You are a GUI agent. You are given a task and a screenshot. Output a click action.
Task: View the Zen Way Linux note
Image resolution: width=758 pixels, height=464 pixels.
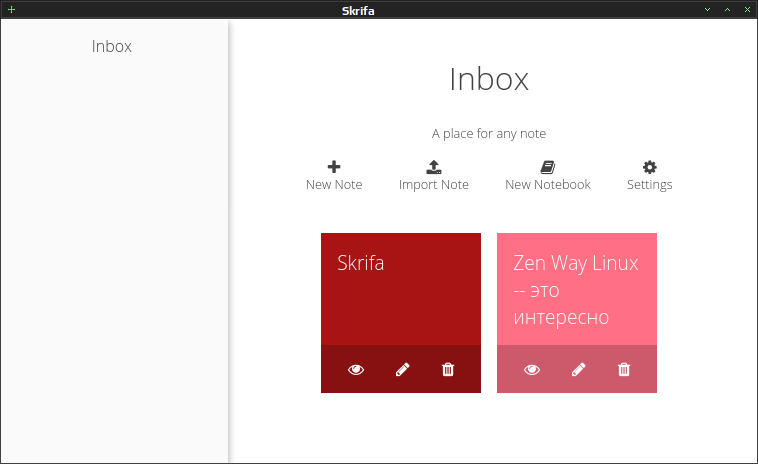pos(532,370)
